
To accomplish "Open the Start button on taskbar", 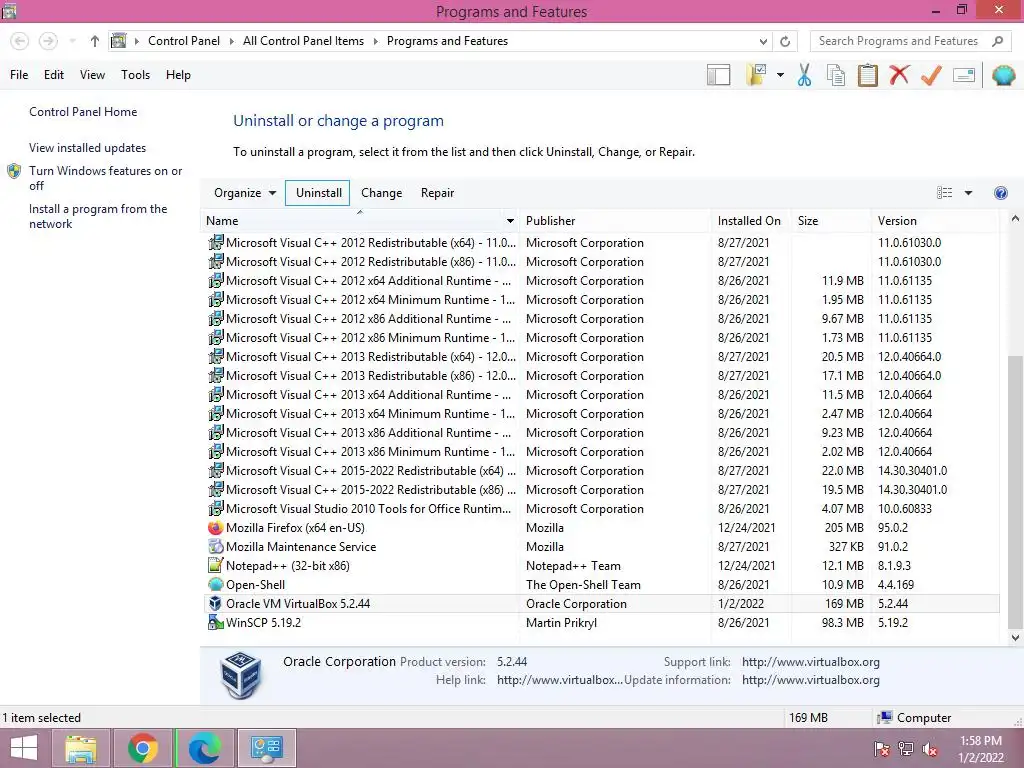I will pos(24,748).
